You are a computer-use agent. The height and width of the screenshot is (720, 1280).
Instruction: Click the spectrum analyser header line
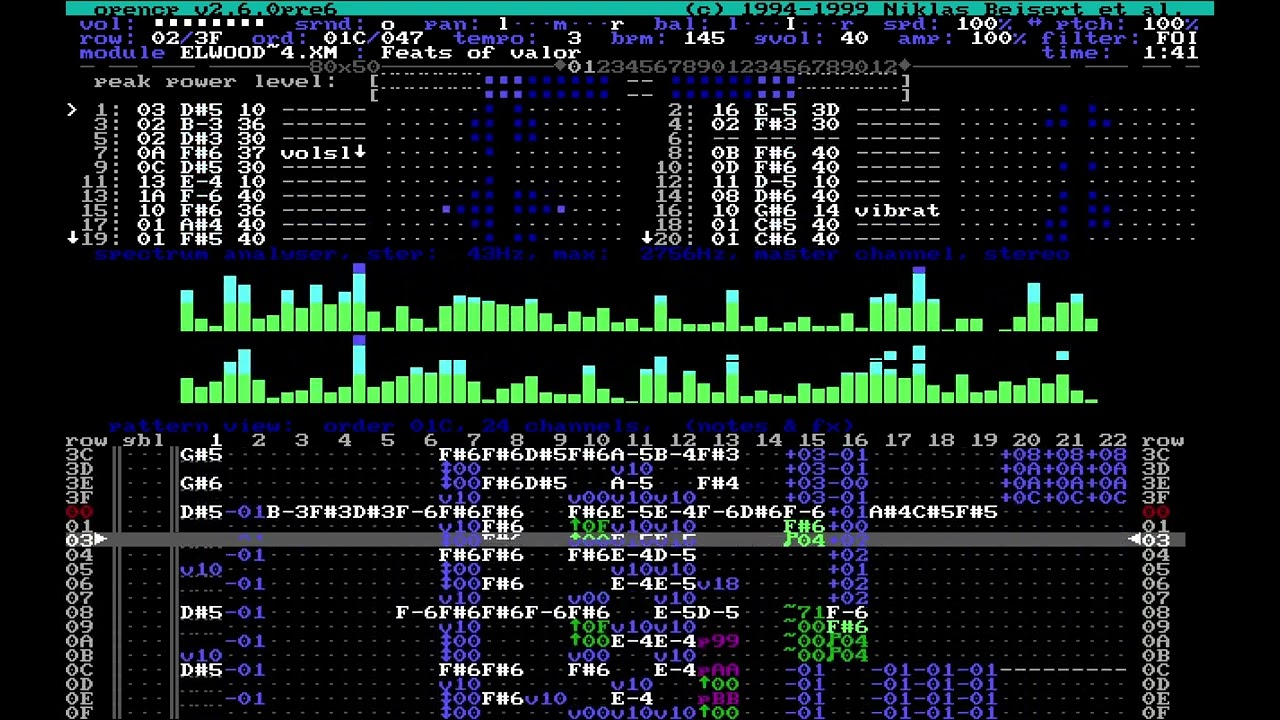pos(582,254)
